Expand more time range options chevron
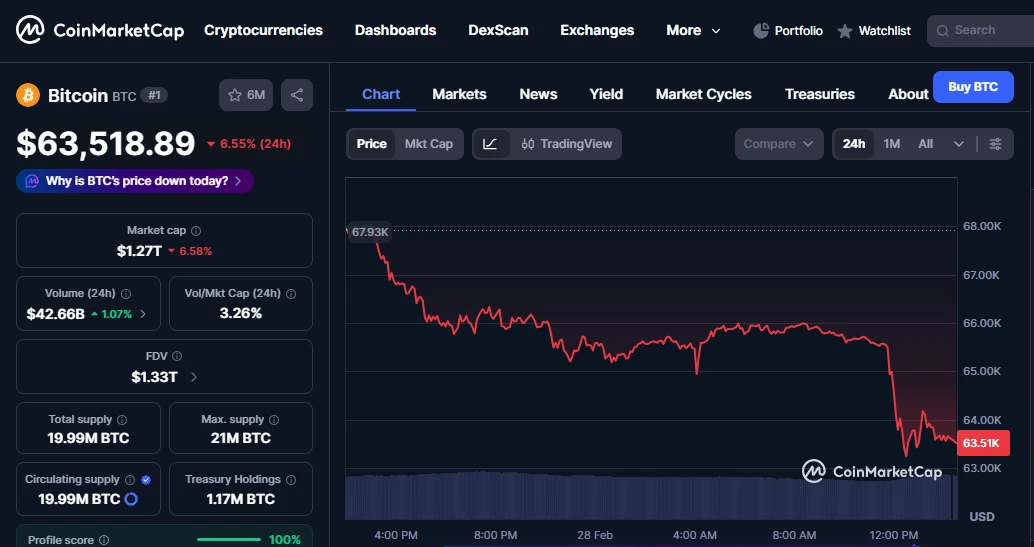 (x=959, y=144)
